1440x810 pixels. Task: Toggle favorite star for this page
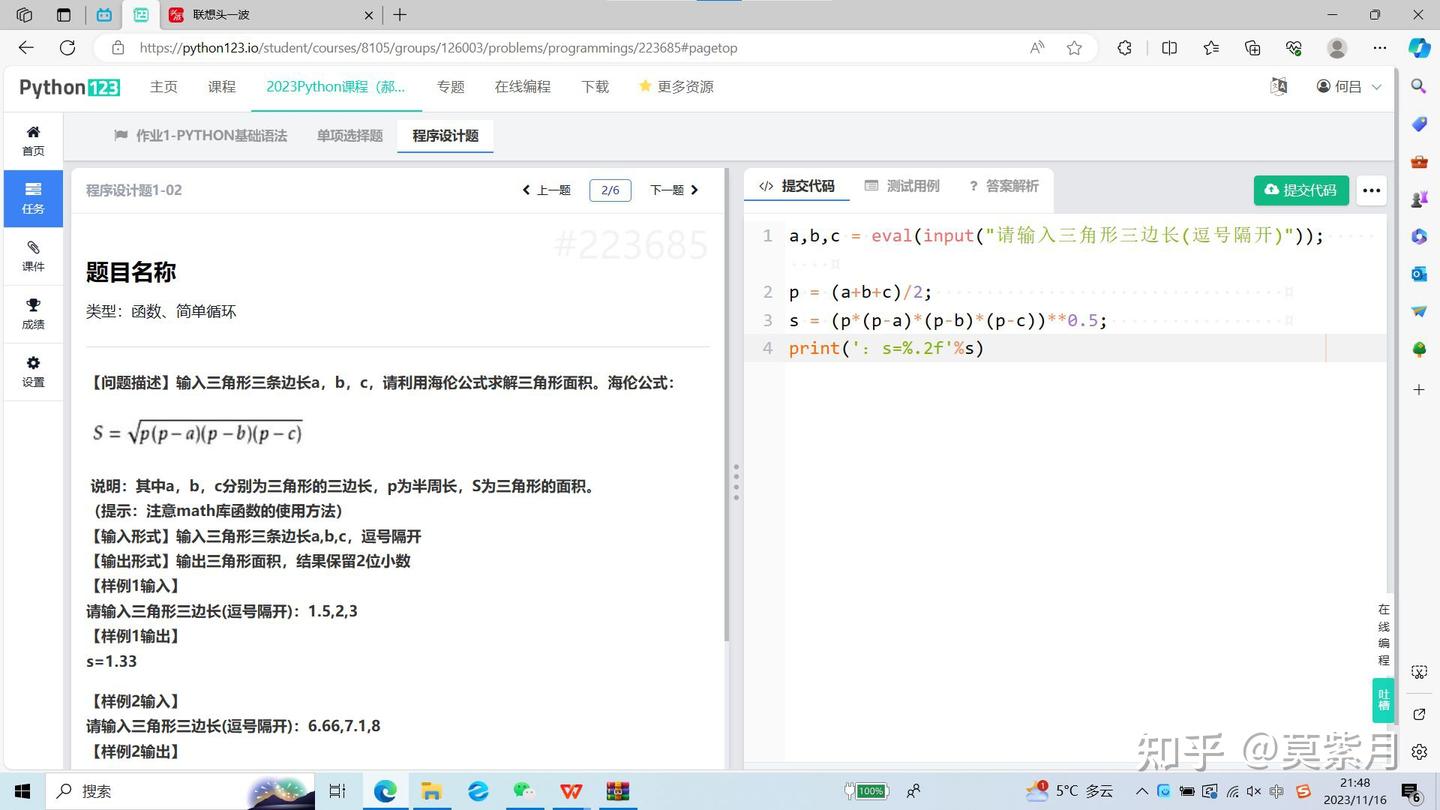(x=1074, y=47)
